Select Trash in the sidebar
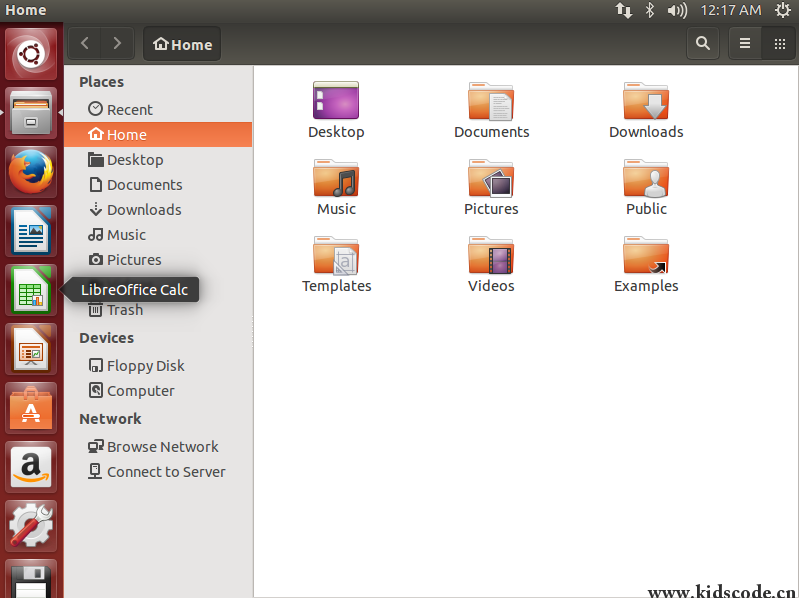The height and width of the screenshot is (598, 799). tap(158, 310)
